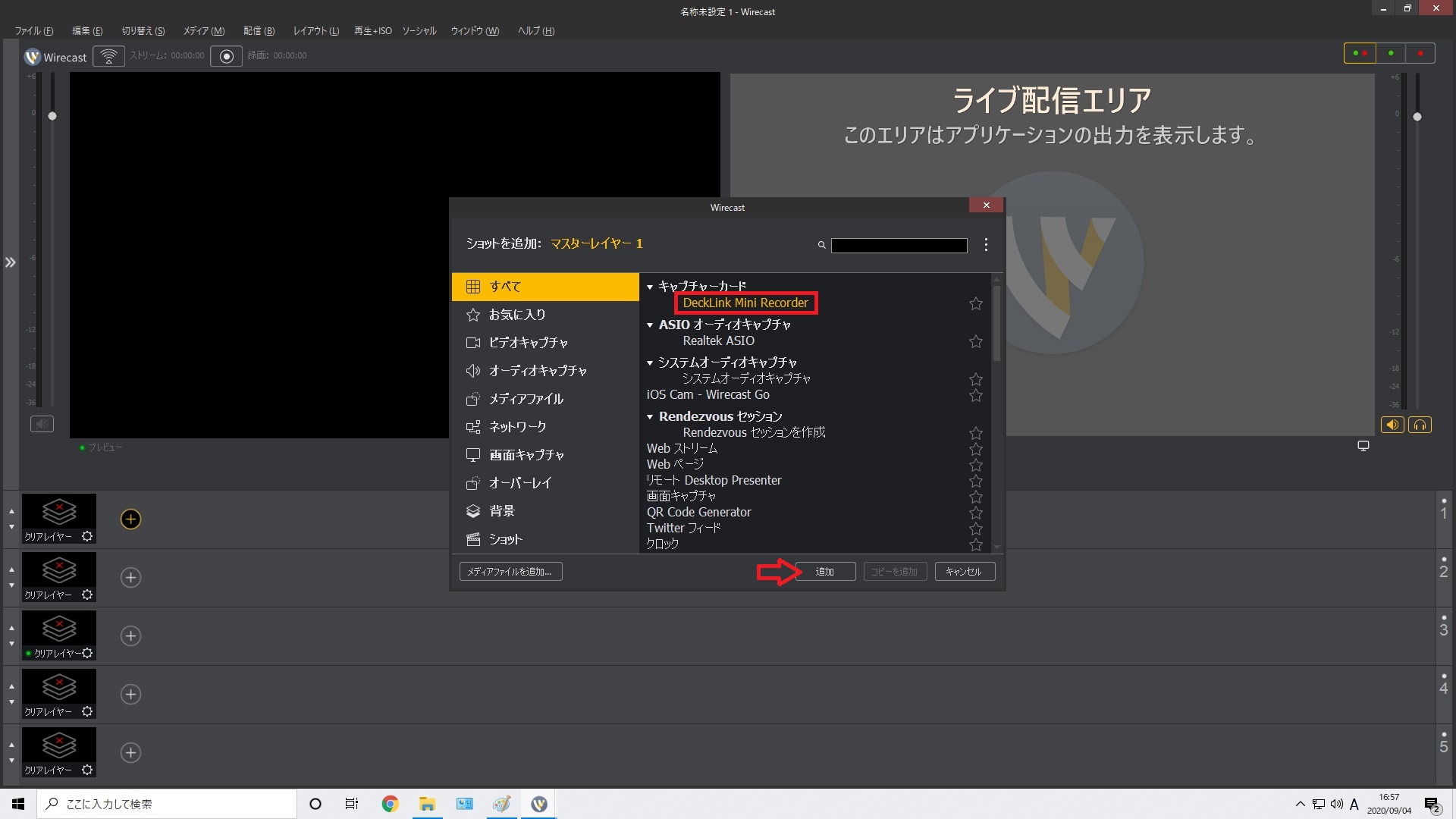Click the layer 2 down arrow
Image resolution: width=1456 pixels, height=819 pixels.
[11, 585]
